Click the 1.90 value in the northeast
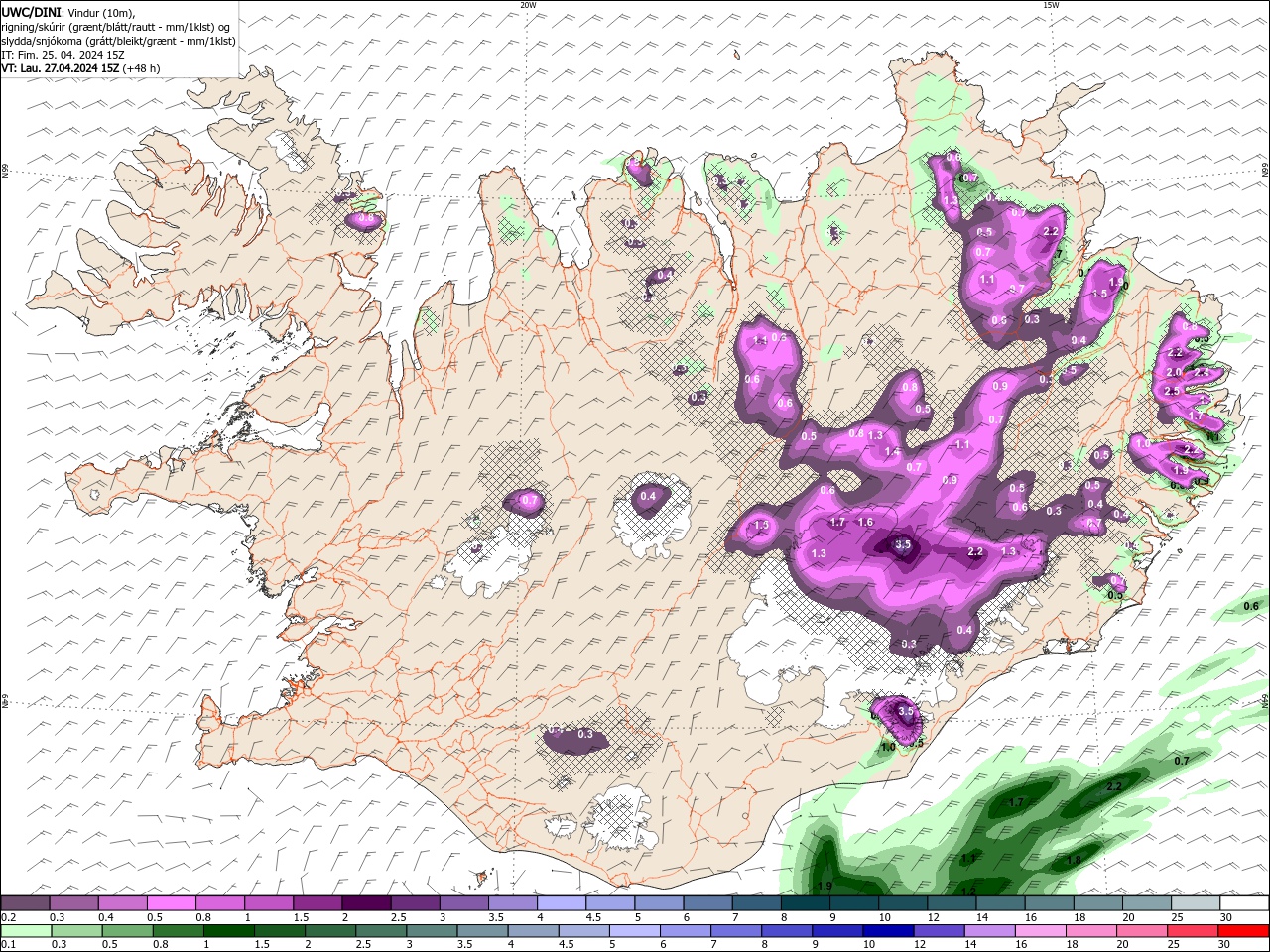1270x952 pixels. pos(1118,284)
